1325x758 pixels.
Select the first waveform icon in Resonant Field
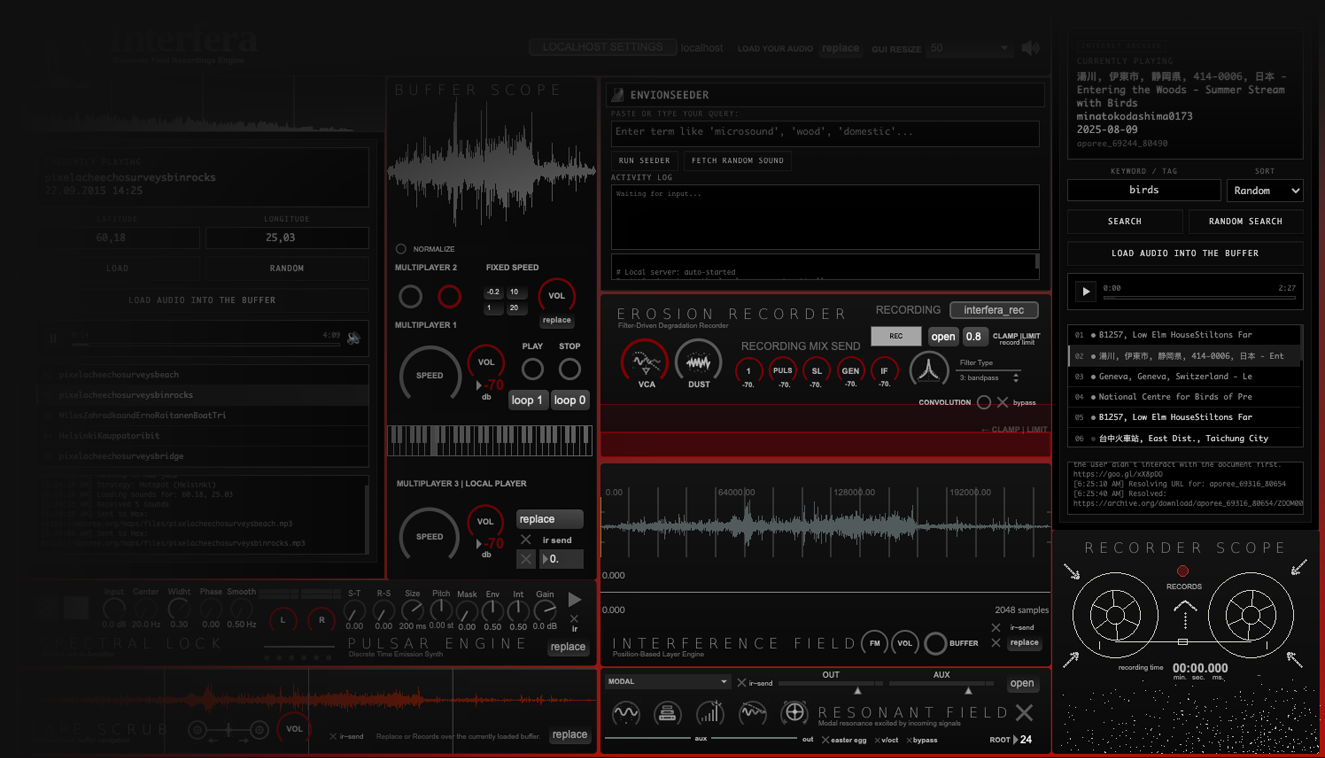tap(626, 713)
